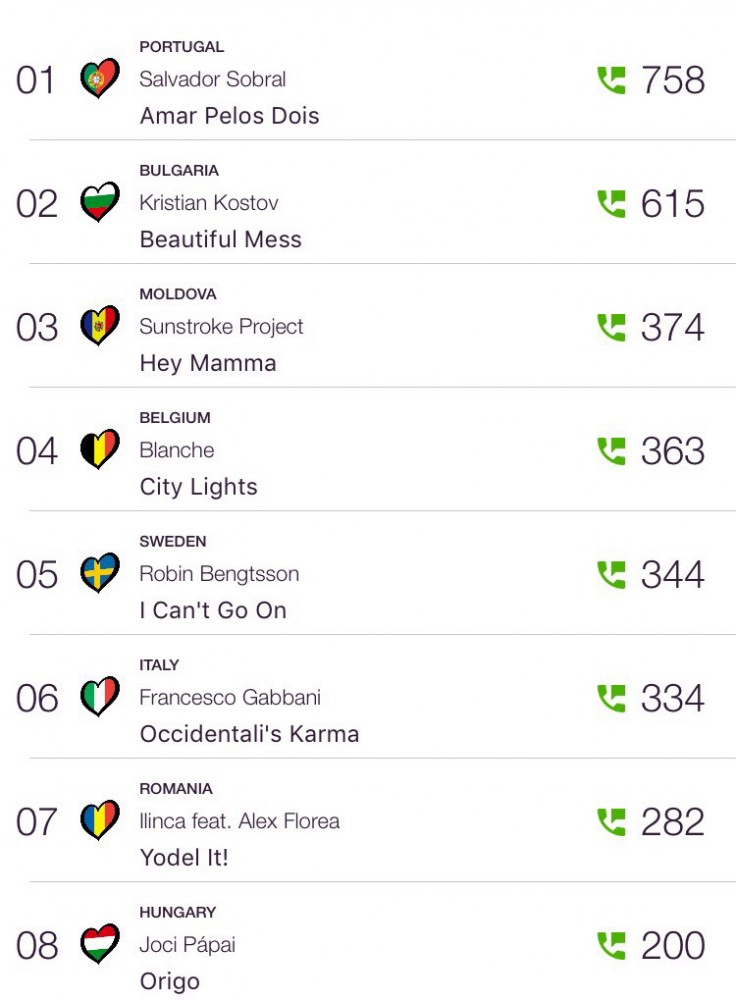The width and height of the screenshot is (736, 1000).
Task: Click rank number 08 for Hungary
Action: (37, 946)
